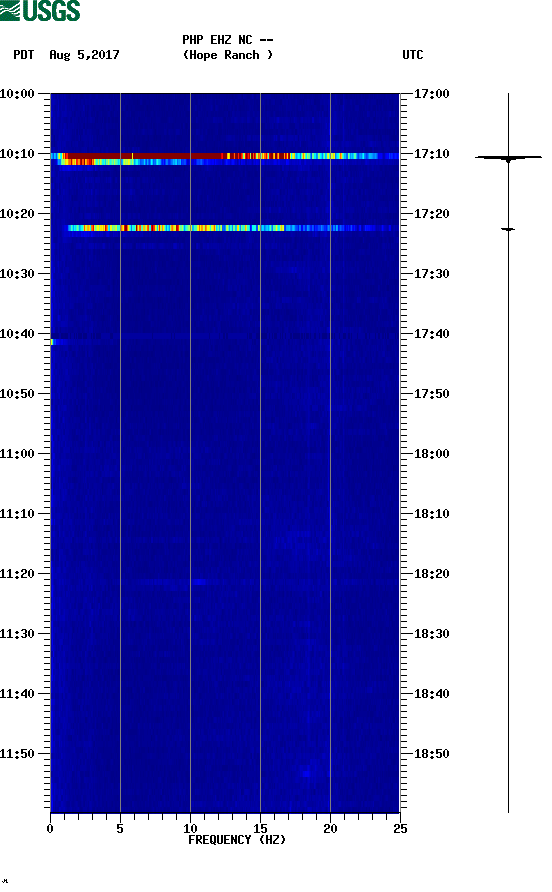Screen dimensions: 552x892
Task: Click the large seismogram spike near 17:10
Action: click(508, 158)
